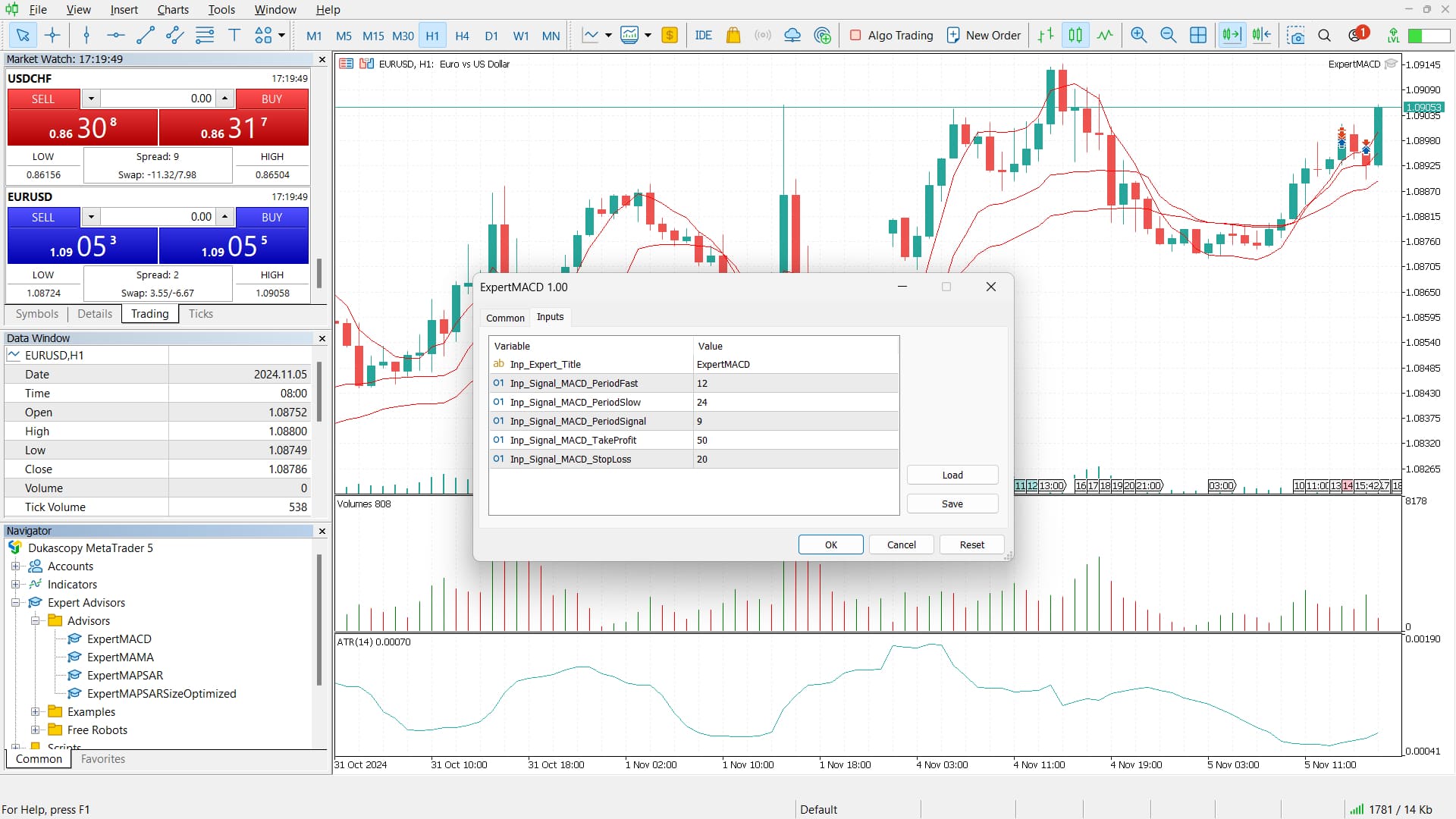Open the shapes tool dropdown arrow
This screenshot has width=1456, height=819.
281,35
